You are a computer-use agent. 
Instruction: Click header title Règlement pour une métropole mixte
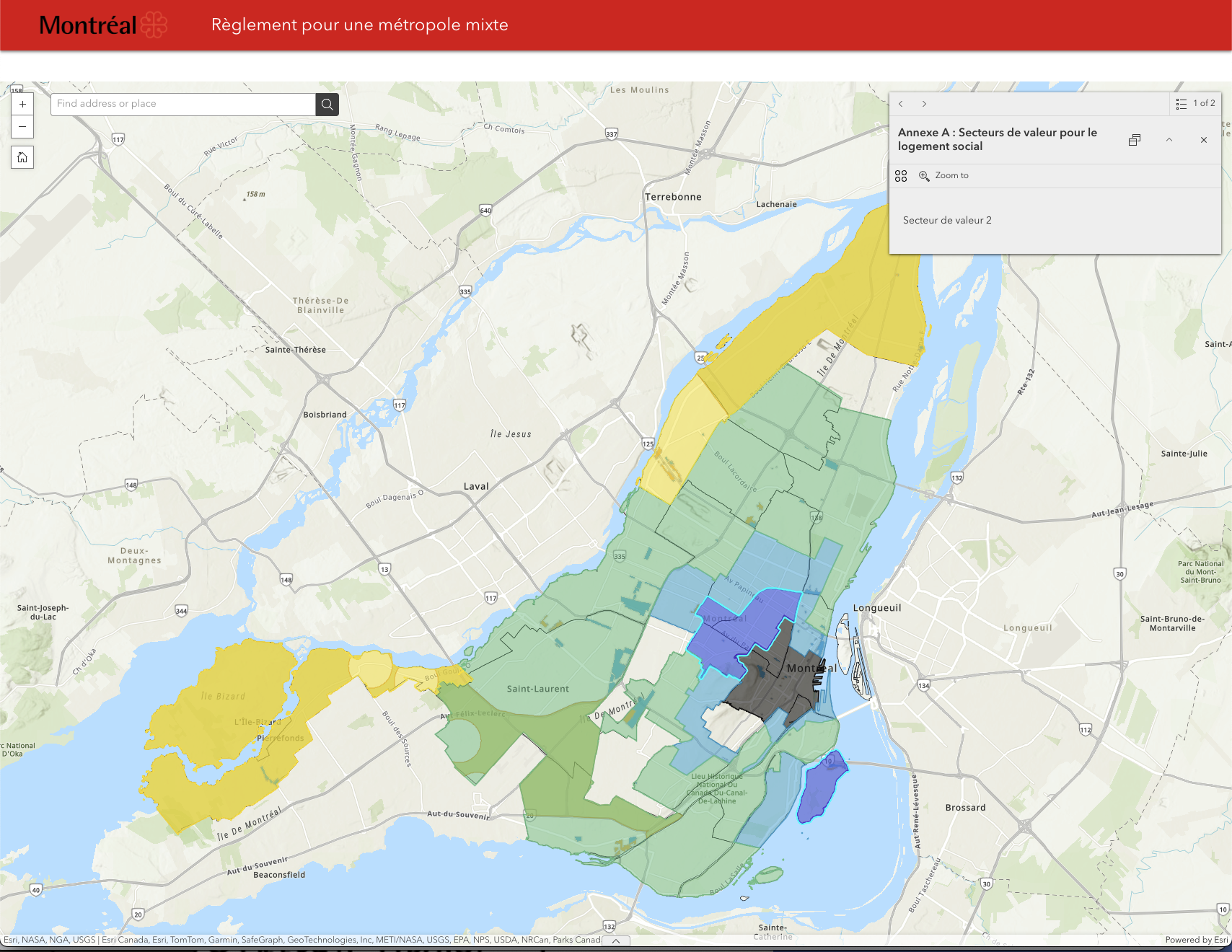pyautogui.click(x=360, y=25)
